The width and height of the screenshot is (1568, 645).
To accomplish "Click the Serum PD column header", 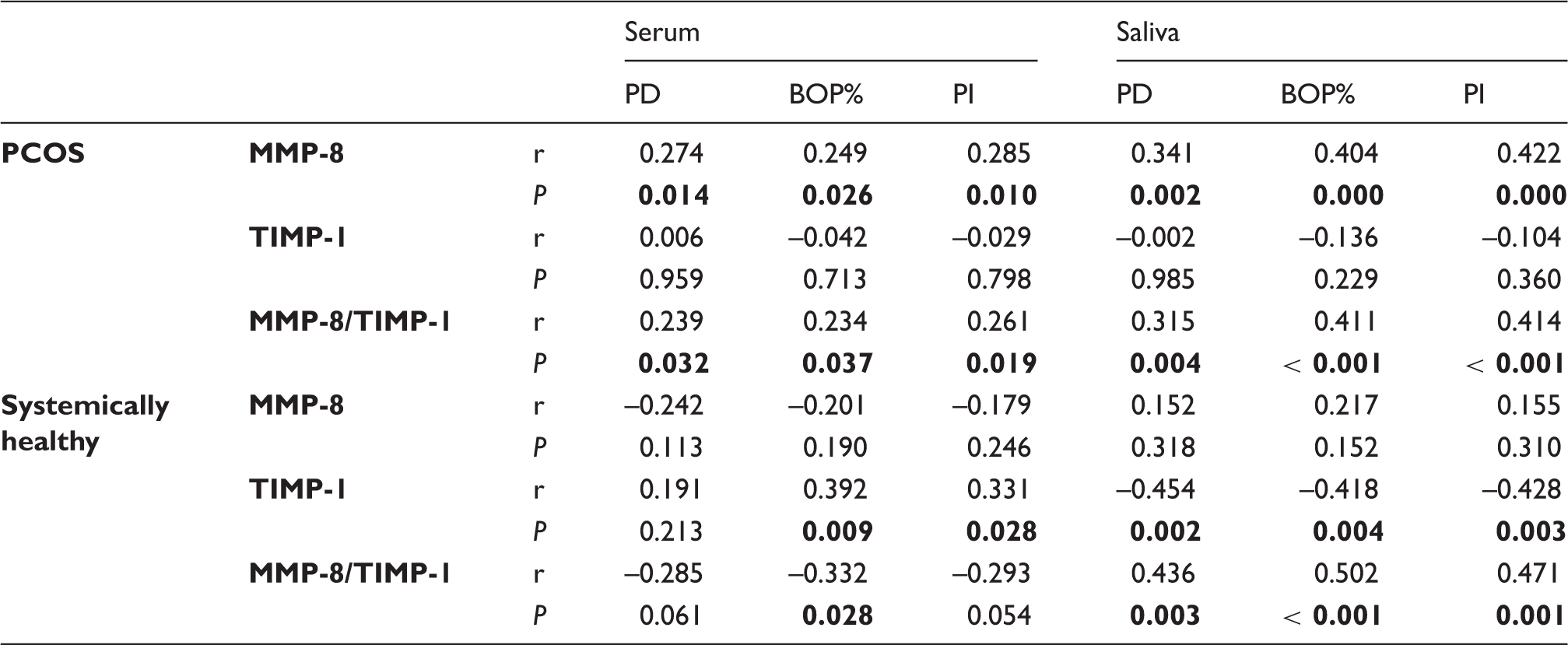I will click(x=643, y=95).
